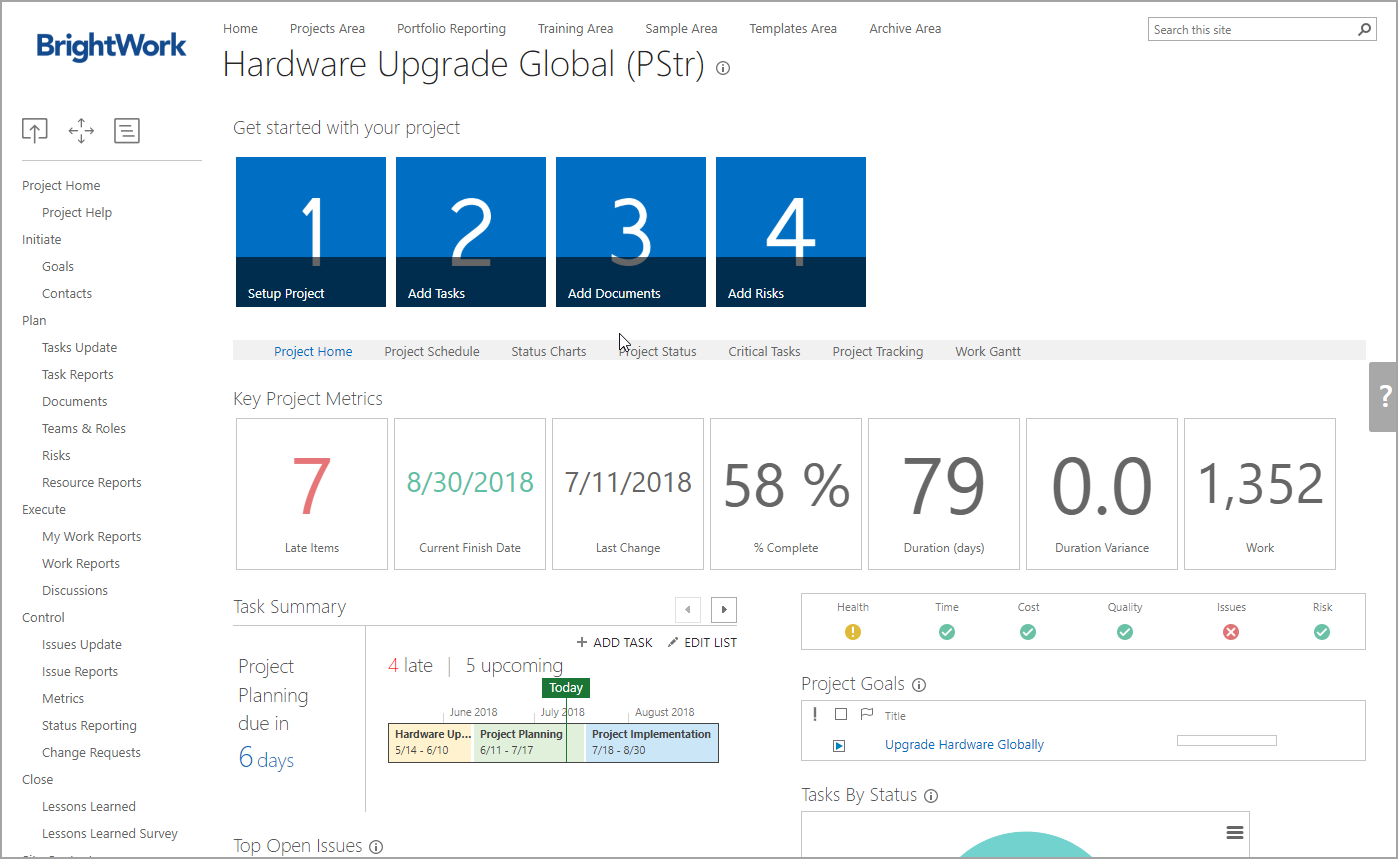Click info icon next to Tasks By Status
This screenshot has width=1398, height=859.
(x=931, y=796)
